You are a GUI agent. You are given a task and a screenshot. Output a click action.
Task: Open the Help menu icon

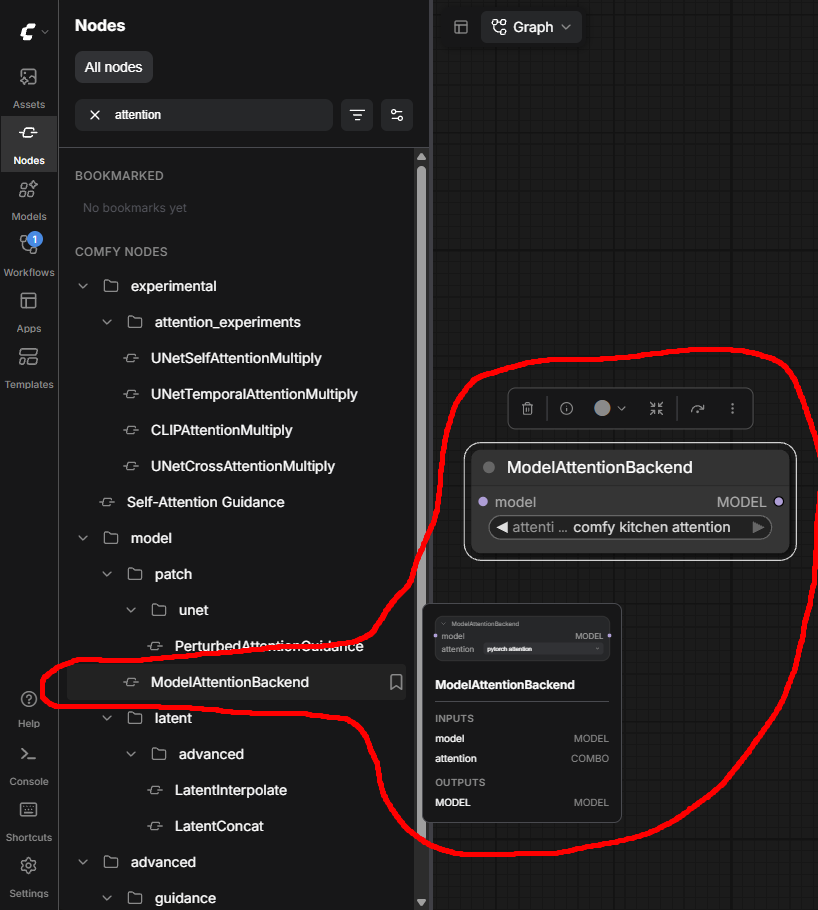(x=28, y=699)
